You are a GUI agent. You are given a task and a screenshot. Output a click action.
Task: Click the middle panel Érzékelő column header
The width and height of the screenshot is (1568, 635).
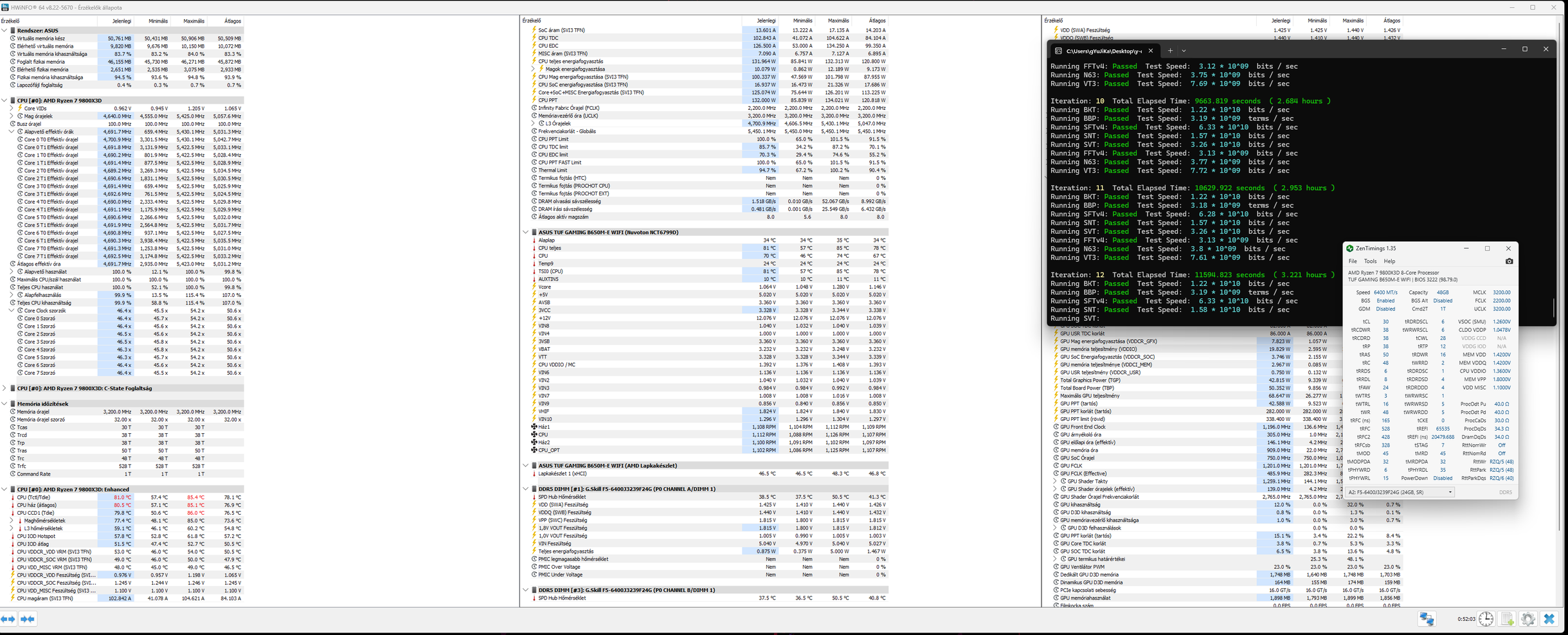(x=631, y=21)
